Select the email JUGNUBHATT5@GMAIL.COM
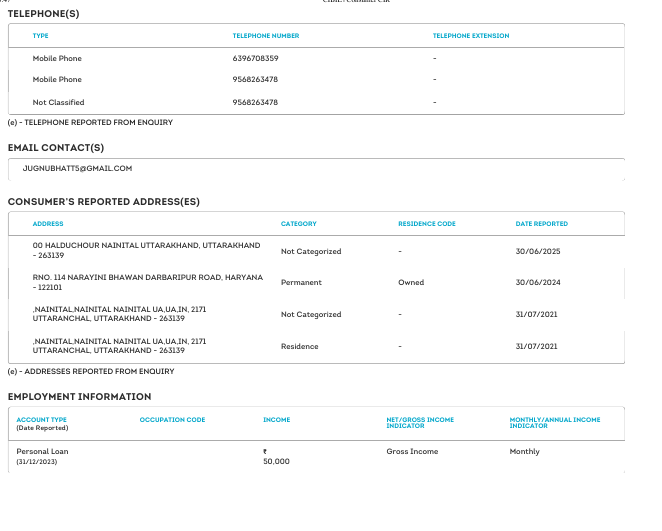 pos(77,168)
